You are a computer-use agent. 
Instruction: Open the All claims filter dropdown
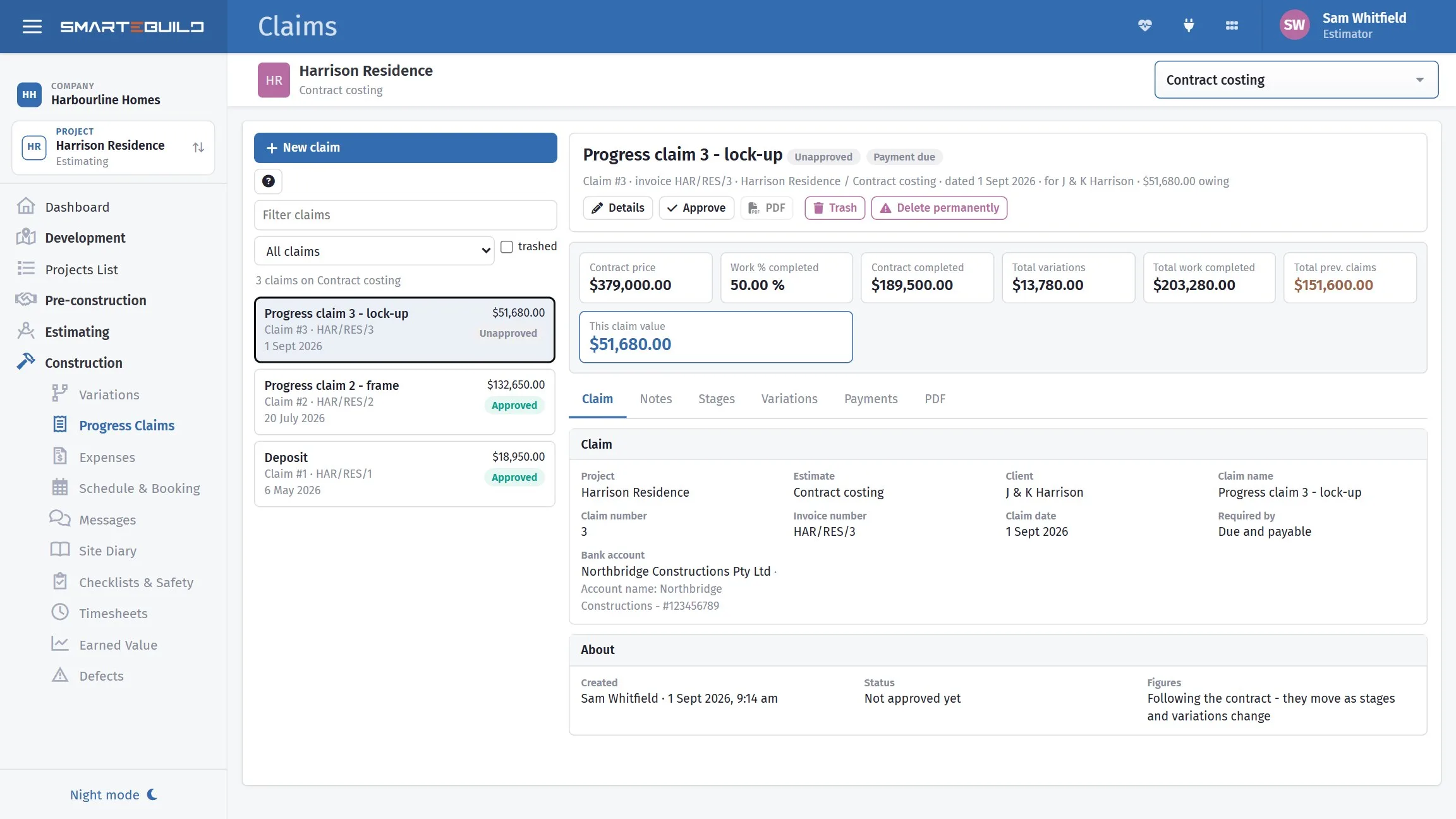[374, 251]
